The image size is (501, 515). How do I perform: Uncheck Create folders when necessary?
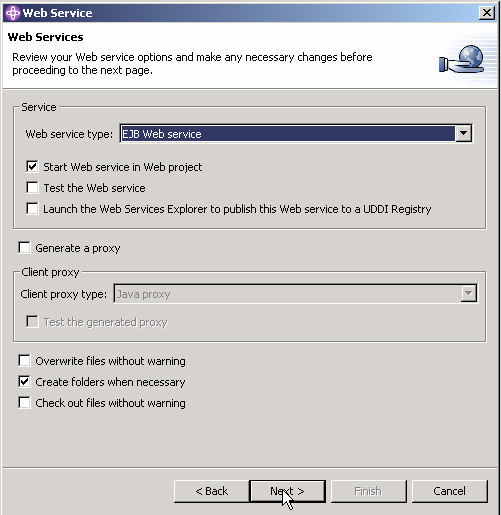click(x=24, y=381)
